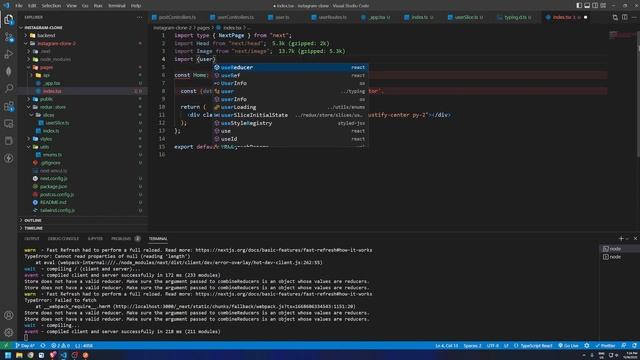Click the sync changes status bar icon
Screen dimensions: 640x360
pyautogui.click(x=43, y=346)
